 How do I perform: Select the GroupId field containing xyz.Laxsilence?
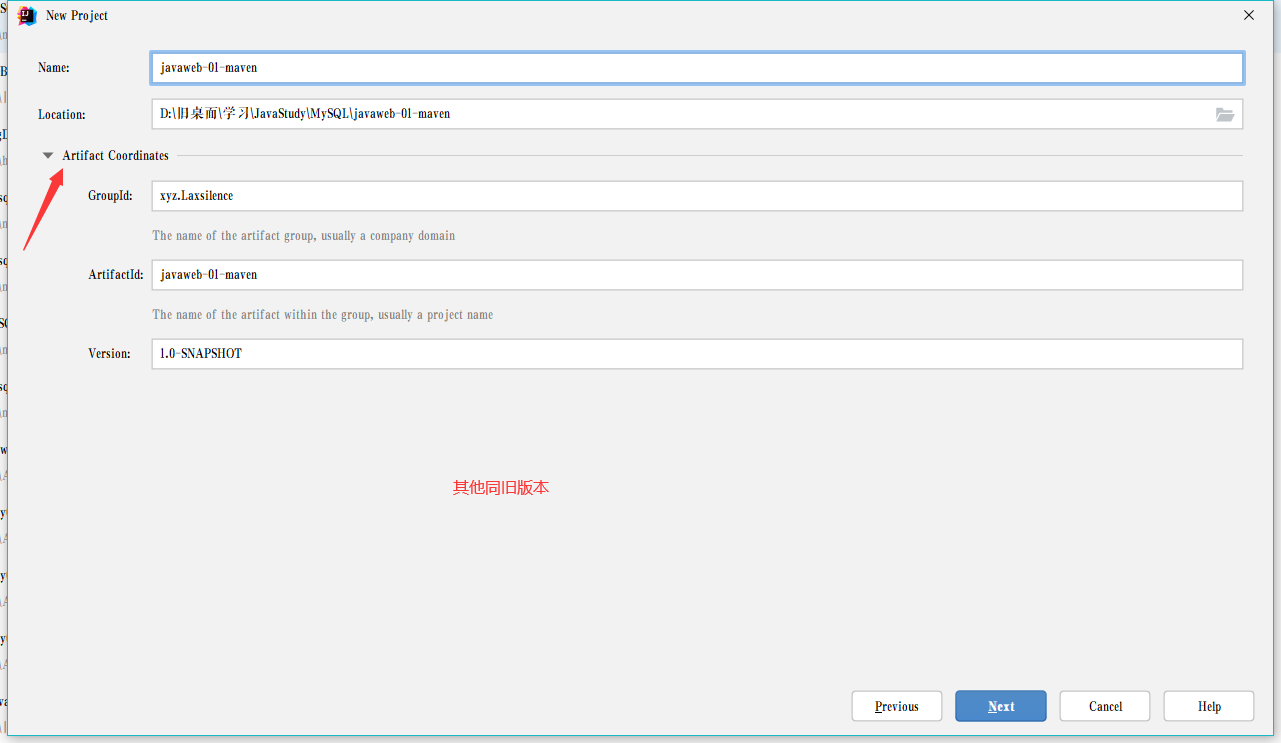[696, 196]
